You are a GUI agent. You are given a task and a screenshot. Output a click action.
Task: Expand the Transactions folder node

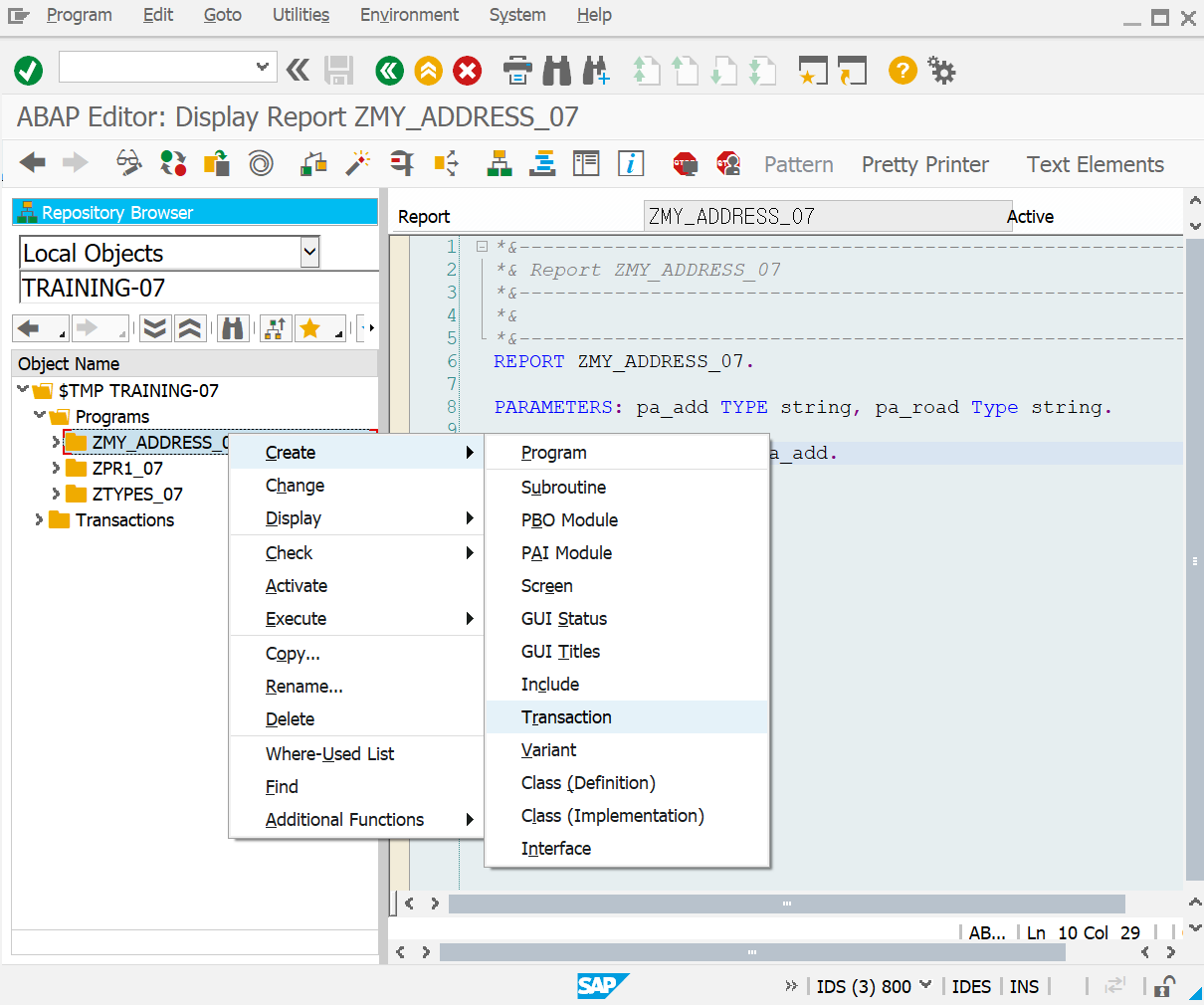pyautogui.click(x=39, y=519)
